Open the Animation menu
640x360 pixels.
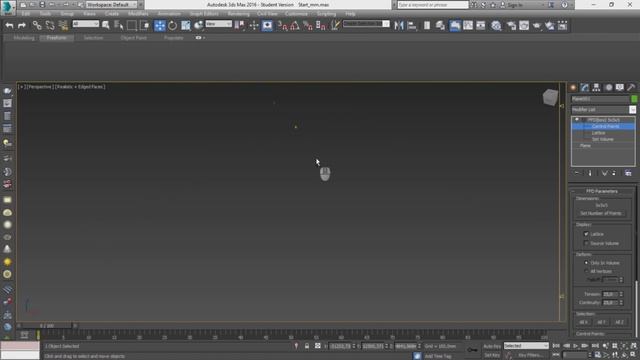[x=169, y=14]
